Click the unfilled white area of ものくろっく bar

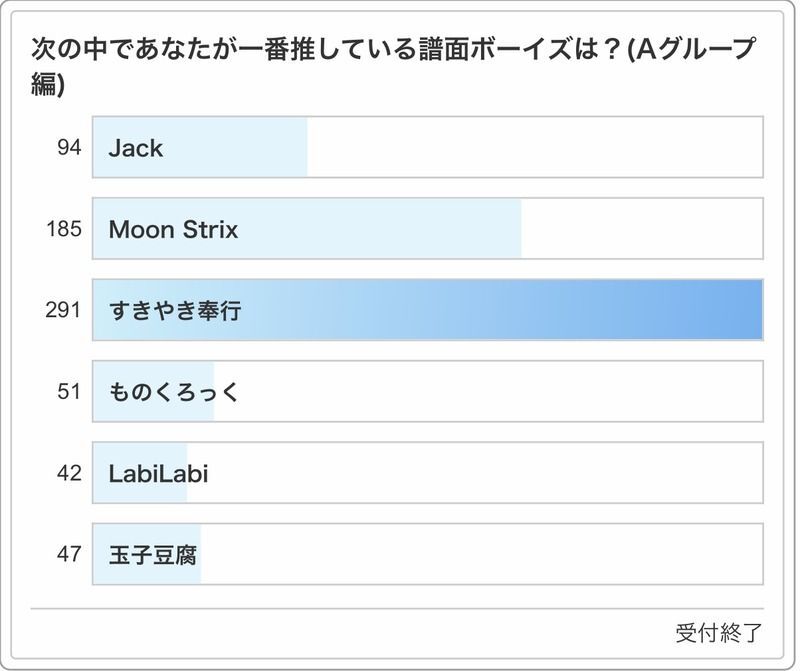pyautogui.click(x=490, y=392)
